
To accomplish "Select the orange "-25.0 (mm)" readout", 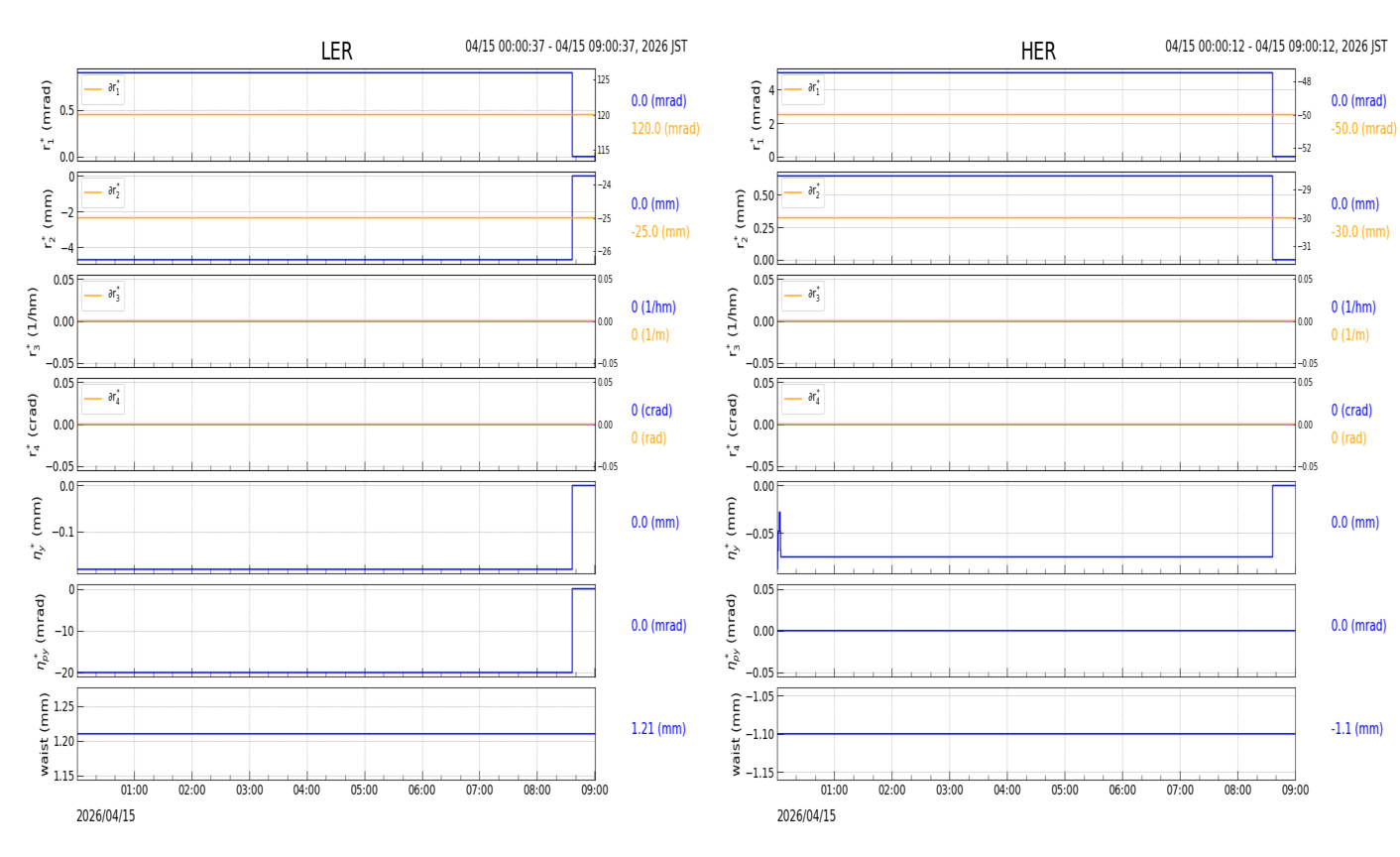I will (660, 232).
